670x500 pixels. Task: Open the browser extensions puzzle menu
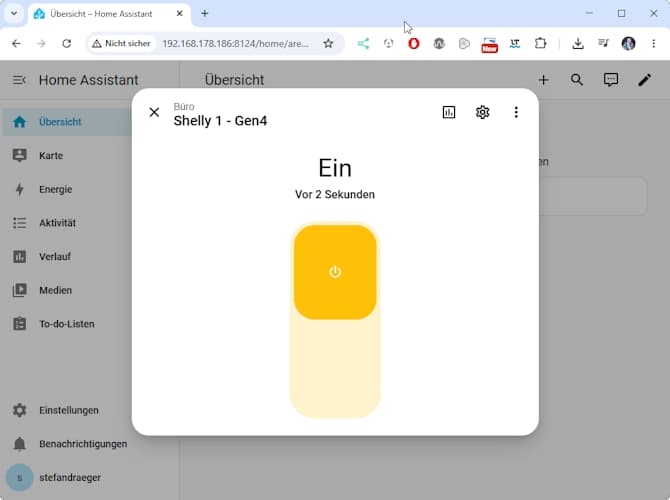[x=541, y=44]
